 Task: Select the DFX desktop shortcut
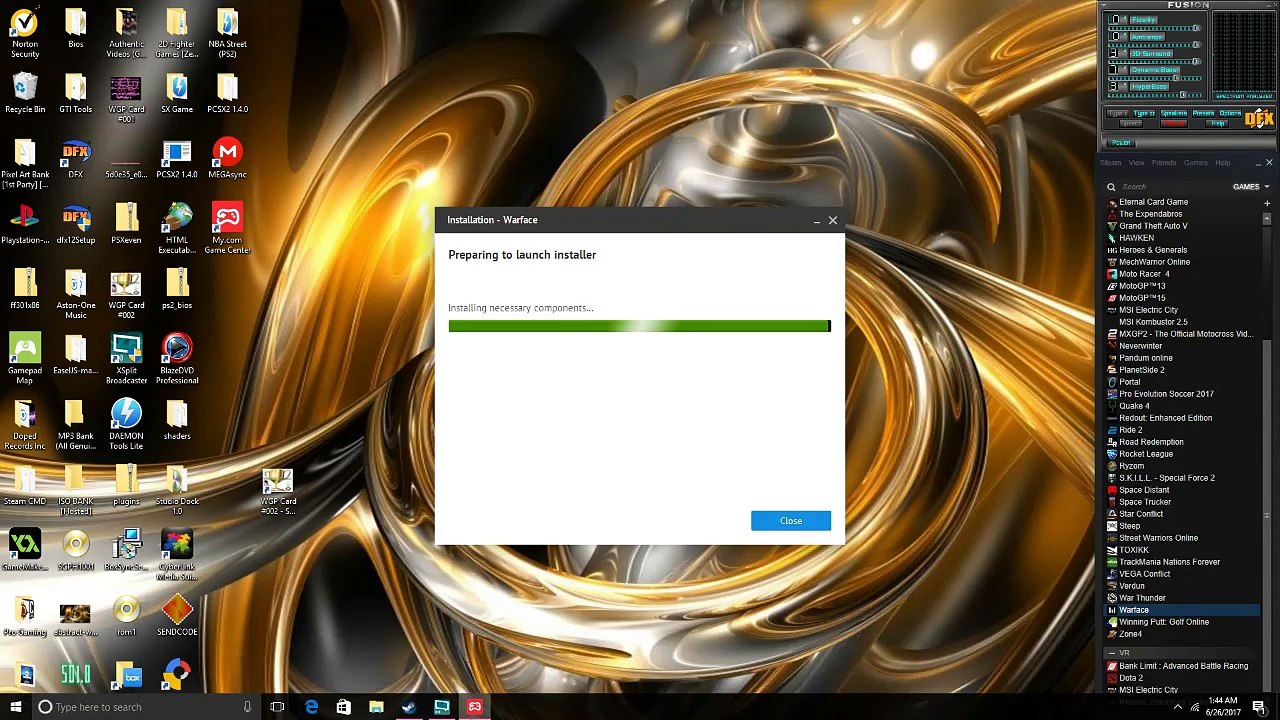pyautogui.click(x=76, y=159)
